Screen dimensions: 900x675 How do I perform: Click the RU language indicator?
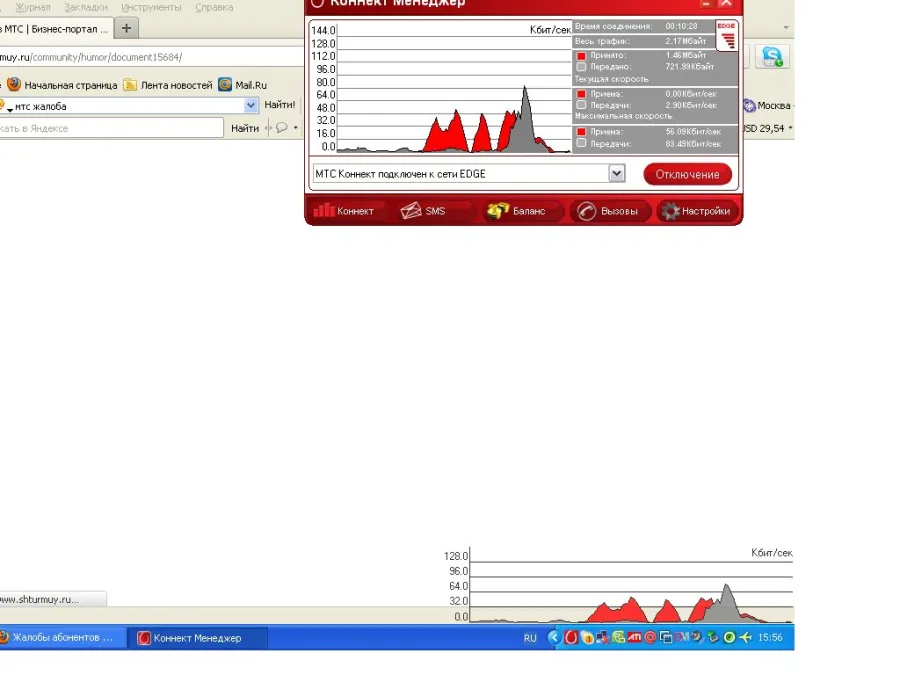(x=530, y=638)
